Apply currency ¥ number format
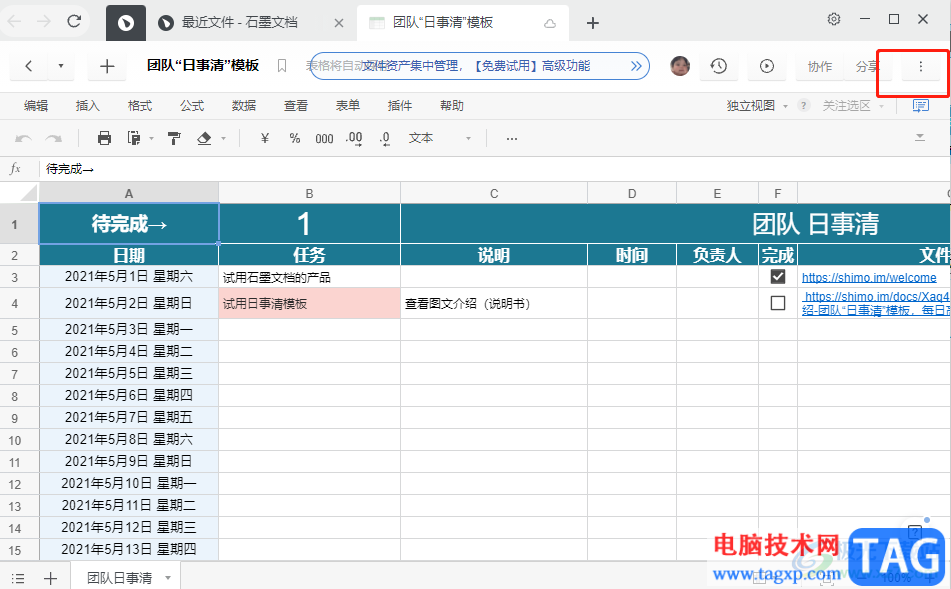Viewport: 951px width, 589px height. [265, 138]
